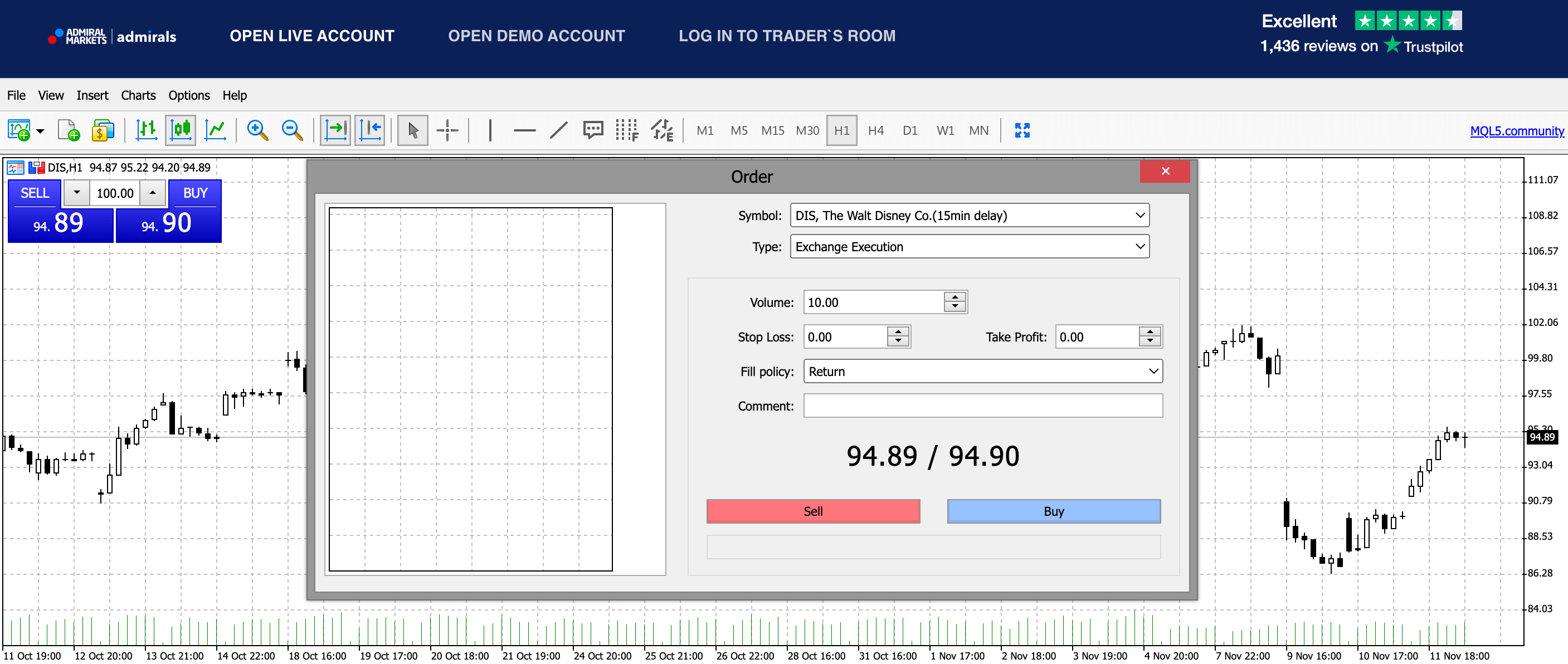Switch timeframe to M30

click(808, 130)
